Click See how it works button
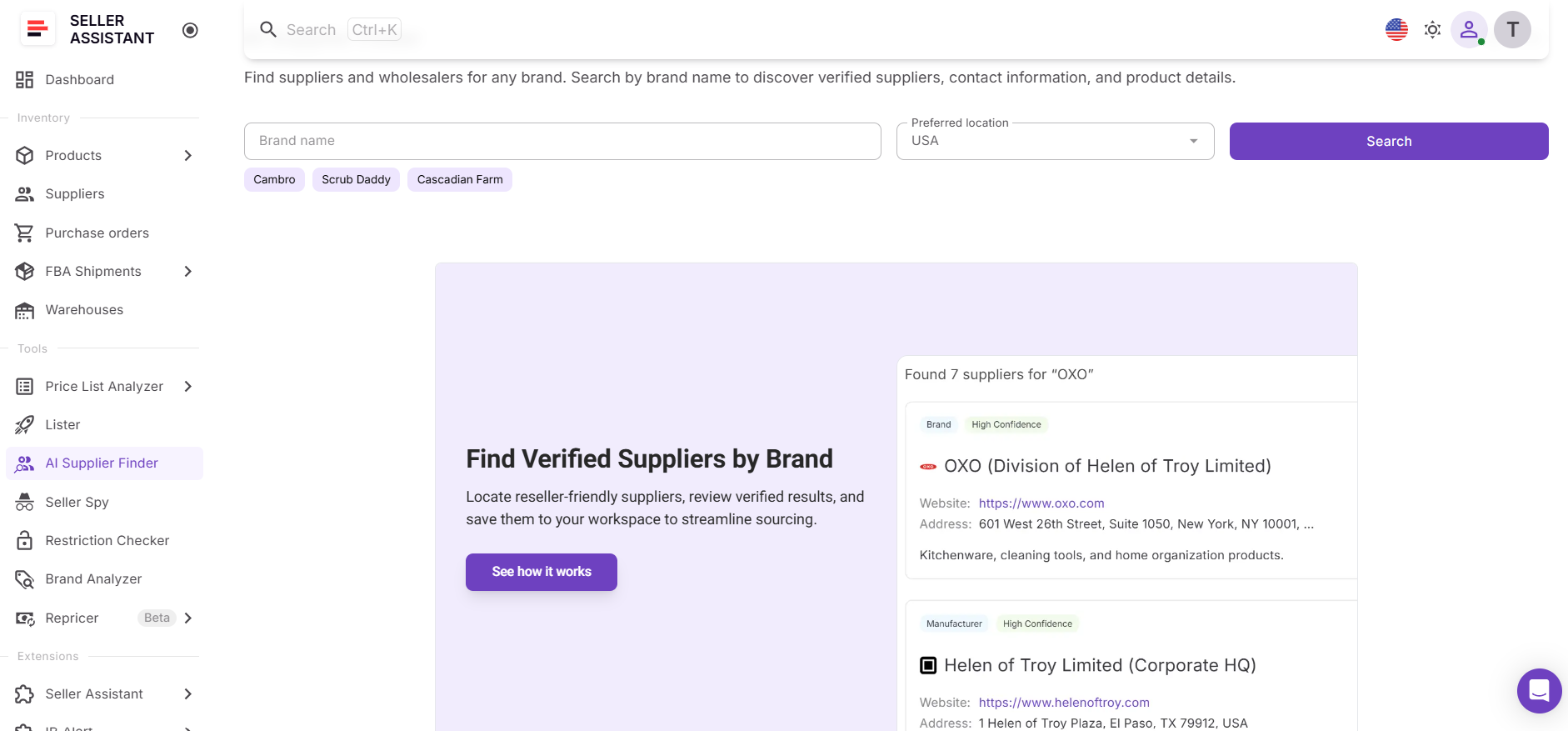 (x=542, y=572)
